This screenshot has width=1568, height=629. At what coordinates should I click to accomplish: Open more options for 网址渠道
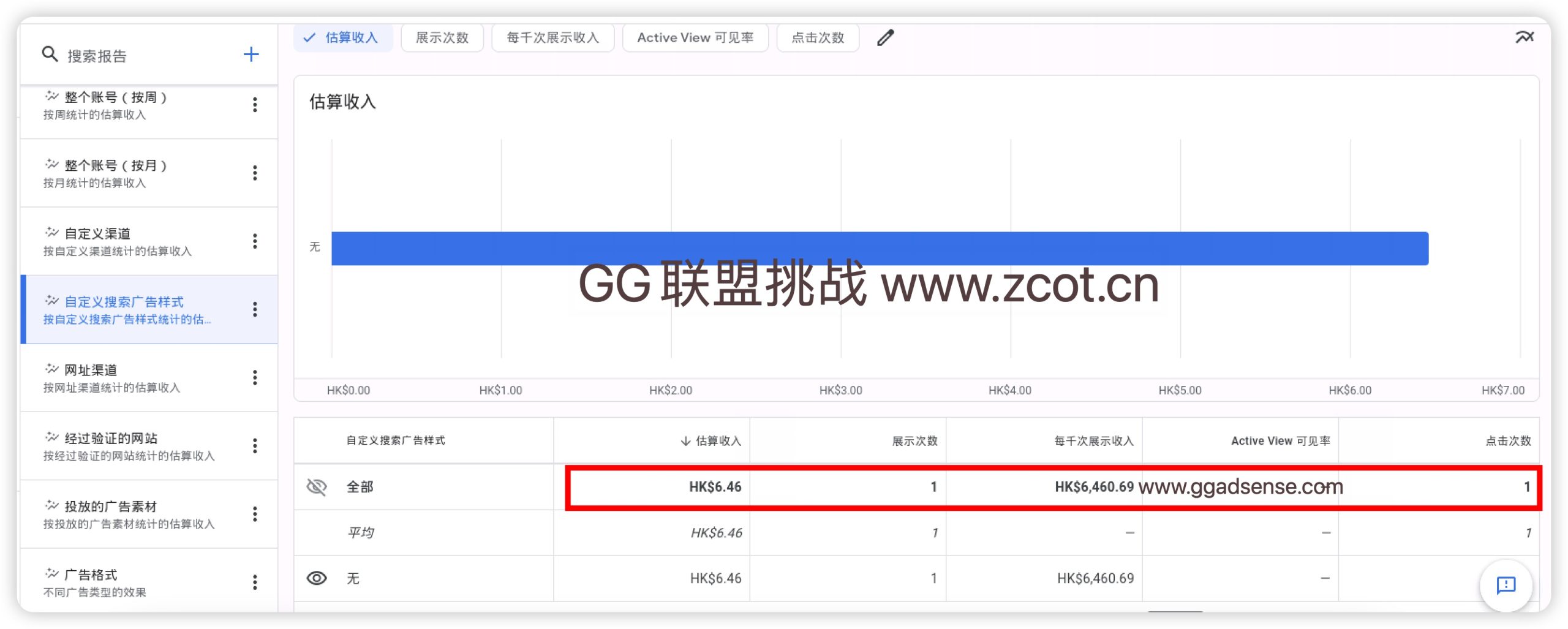[x=255, y=378]
